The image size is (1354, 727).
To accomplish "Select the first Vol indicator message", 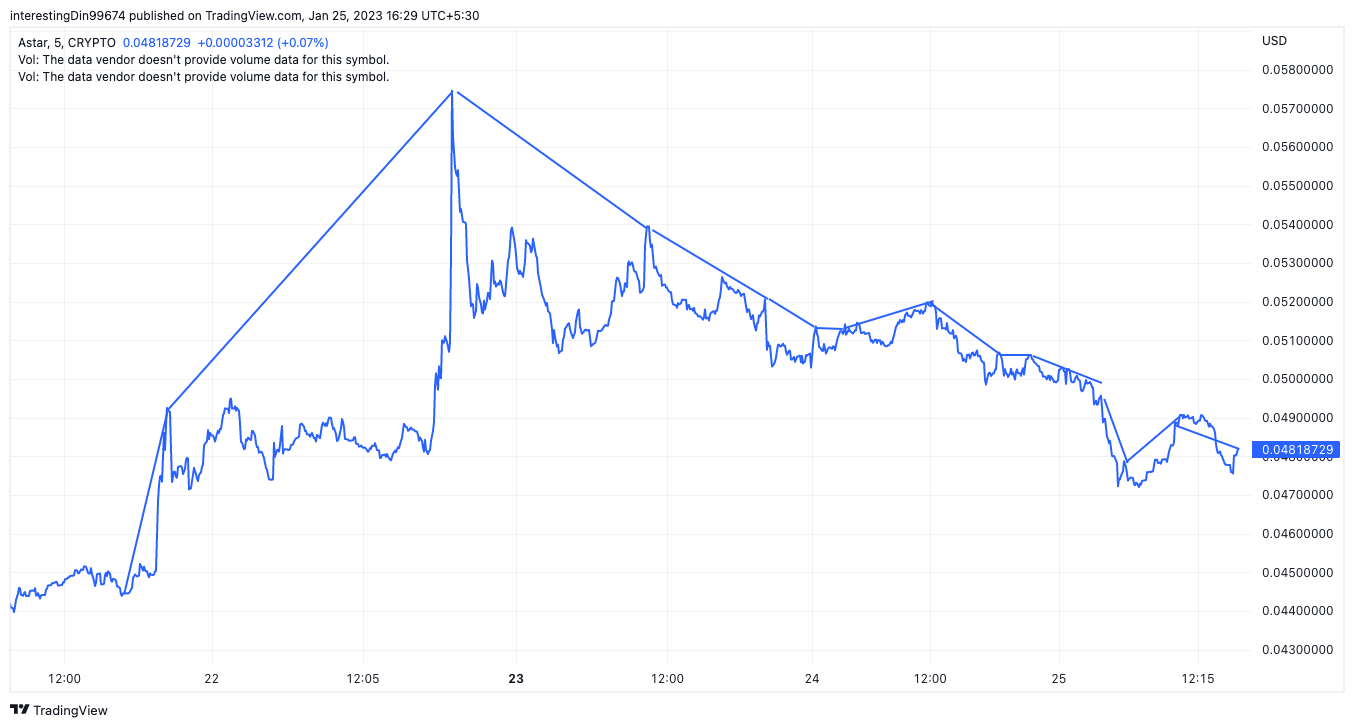I will [204, 60].
